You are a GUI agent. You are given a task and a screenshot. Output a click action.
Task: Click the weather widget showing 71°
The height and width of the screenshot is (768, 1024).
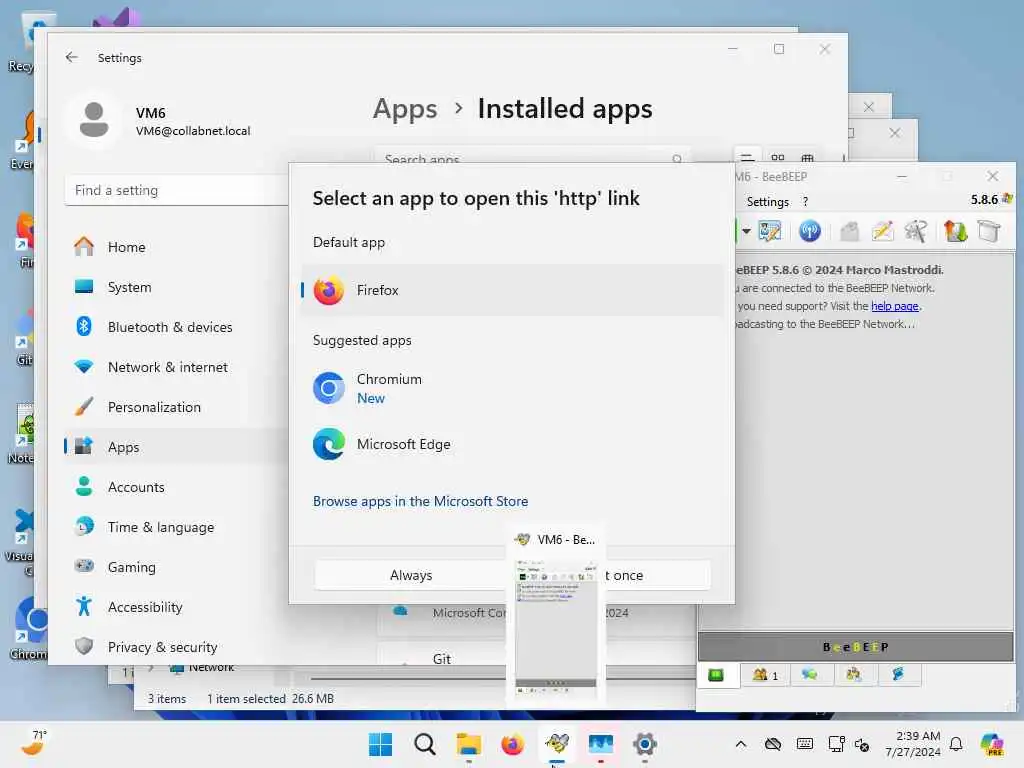coord(34,744)
